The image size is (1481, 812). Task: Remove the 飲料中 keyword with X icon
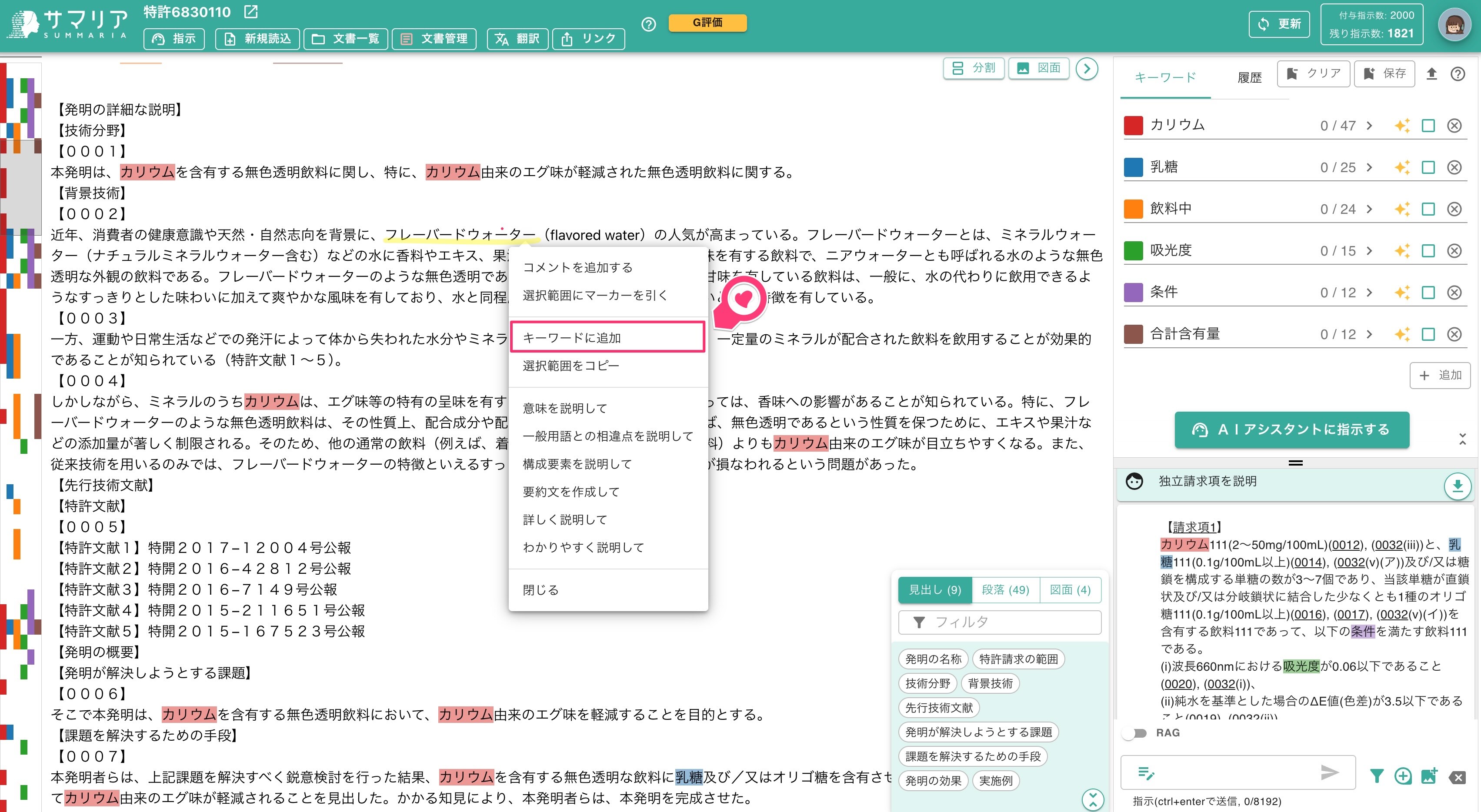pyautogui.click(x=1454, y=209)
